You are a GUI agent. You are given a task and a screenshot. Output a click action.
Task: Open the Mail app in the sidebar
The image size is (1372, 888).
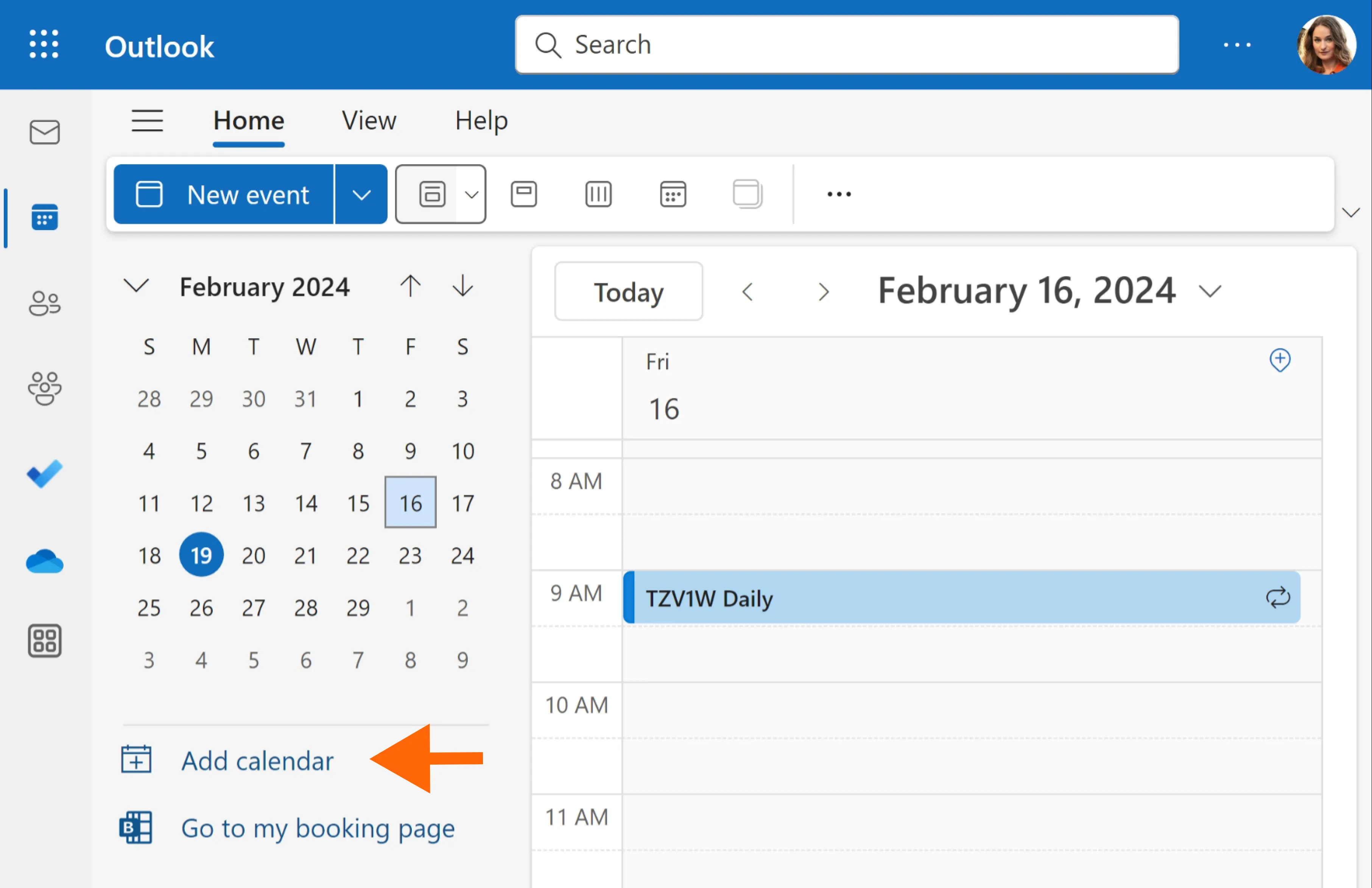pyautogui.click(x=44, y=132)
